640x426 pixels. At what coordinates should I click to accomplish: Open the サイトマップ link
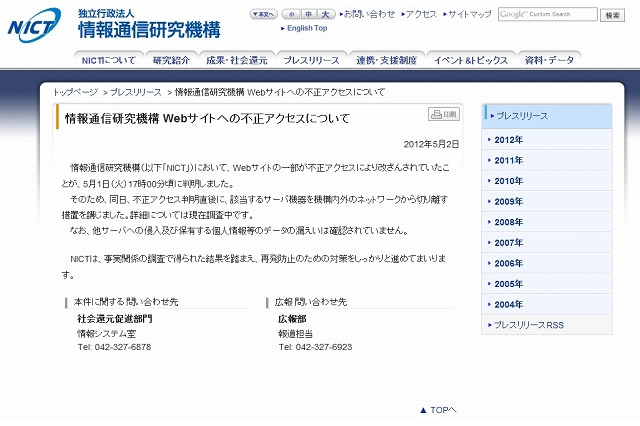coord(468,14)
